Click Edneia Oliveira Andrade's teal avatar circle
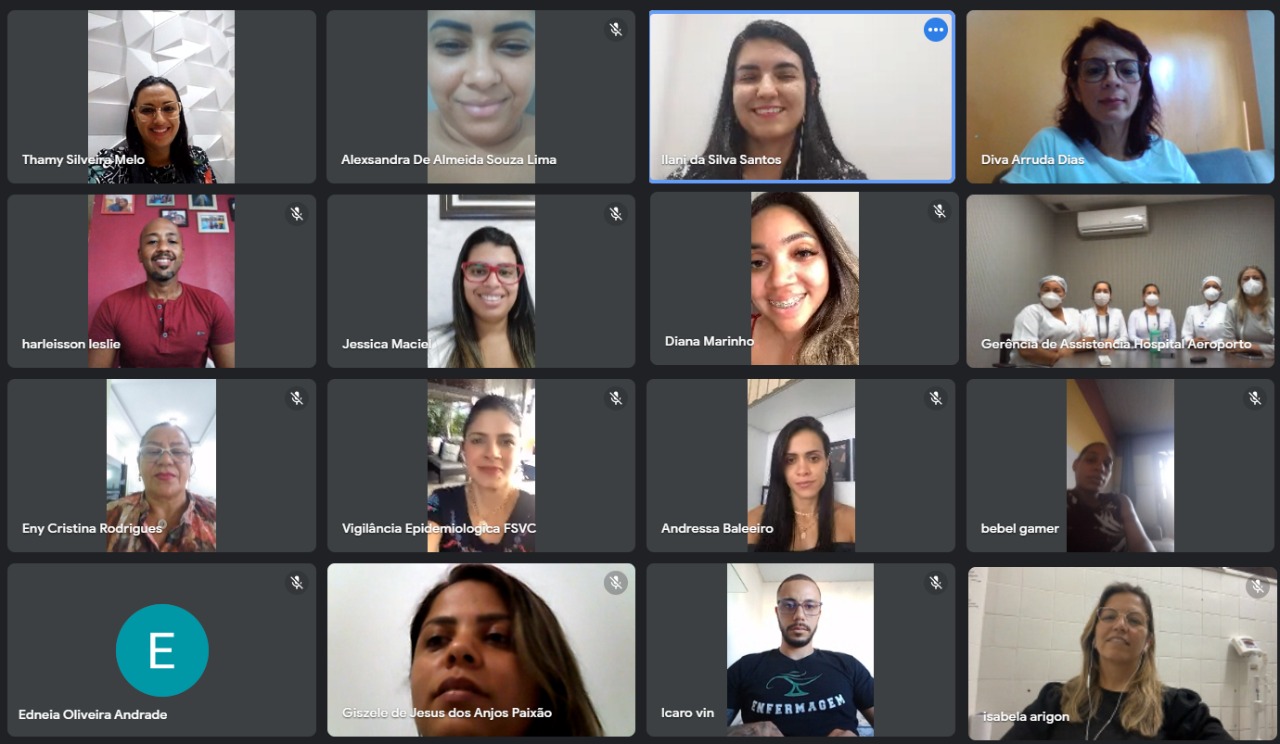 tap(162, 650)
